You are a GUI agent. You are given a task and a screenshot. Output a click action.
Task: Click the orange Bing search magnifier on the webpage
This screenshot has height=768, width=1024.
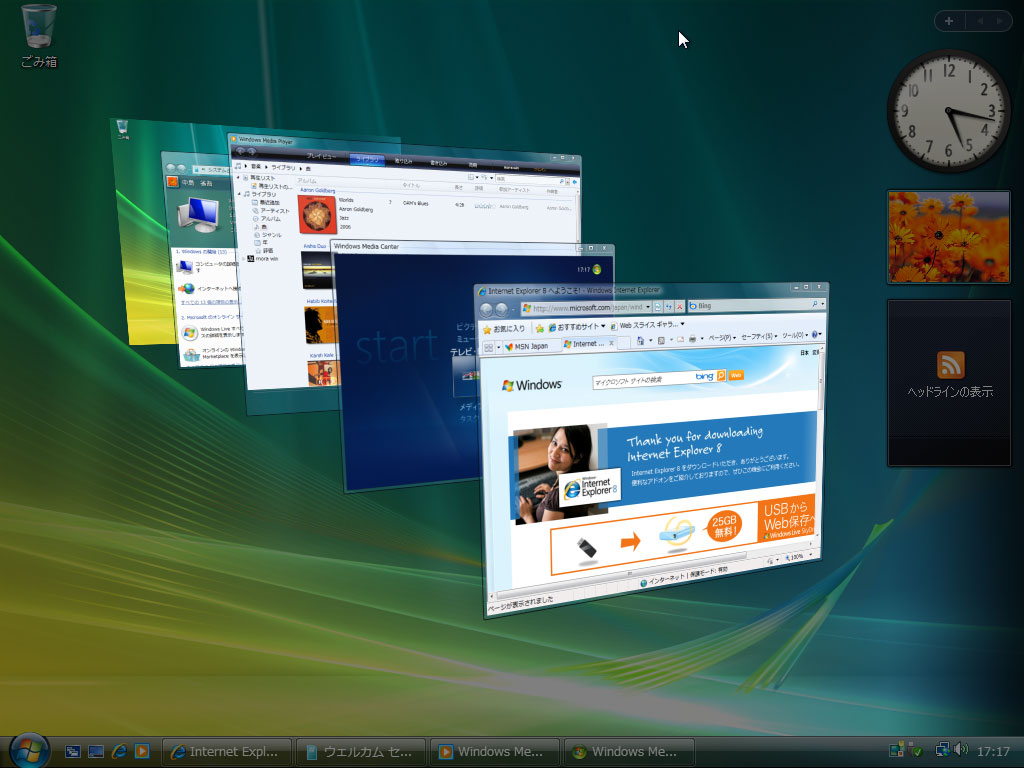click(721, 377)
